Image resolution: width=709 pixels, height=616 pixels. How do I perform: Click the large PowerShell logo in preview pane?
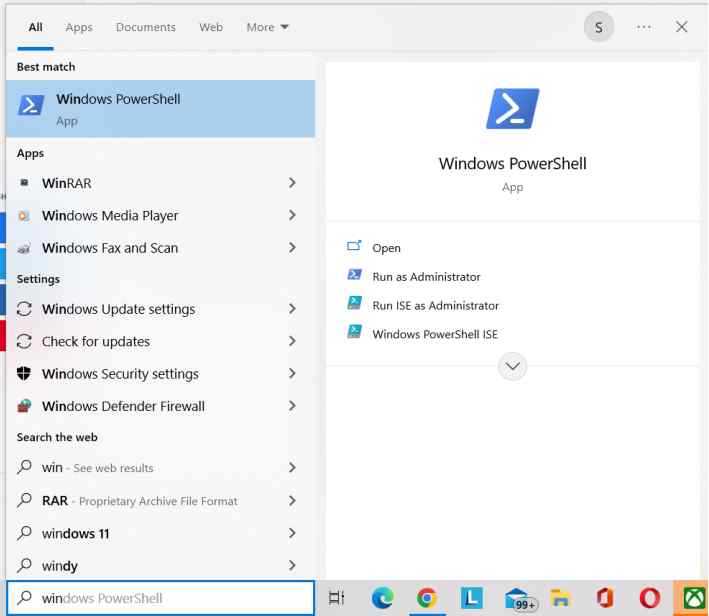point(512,109)
